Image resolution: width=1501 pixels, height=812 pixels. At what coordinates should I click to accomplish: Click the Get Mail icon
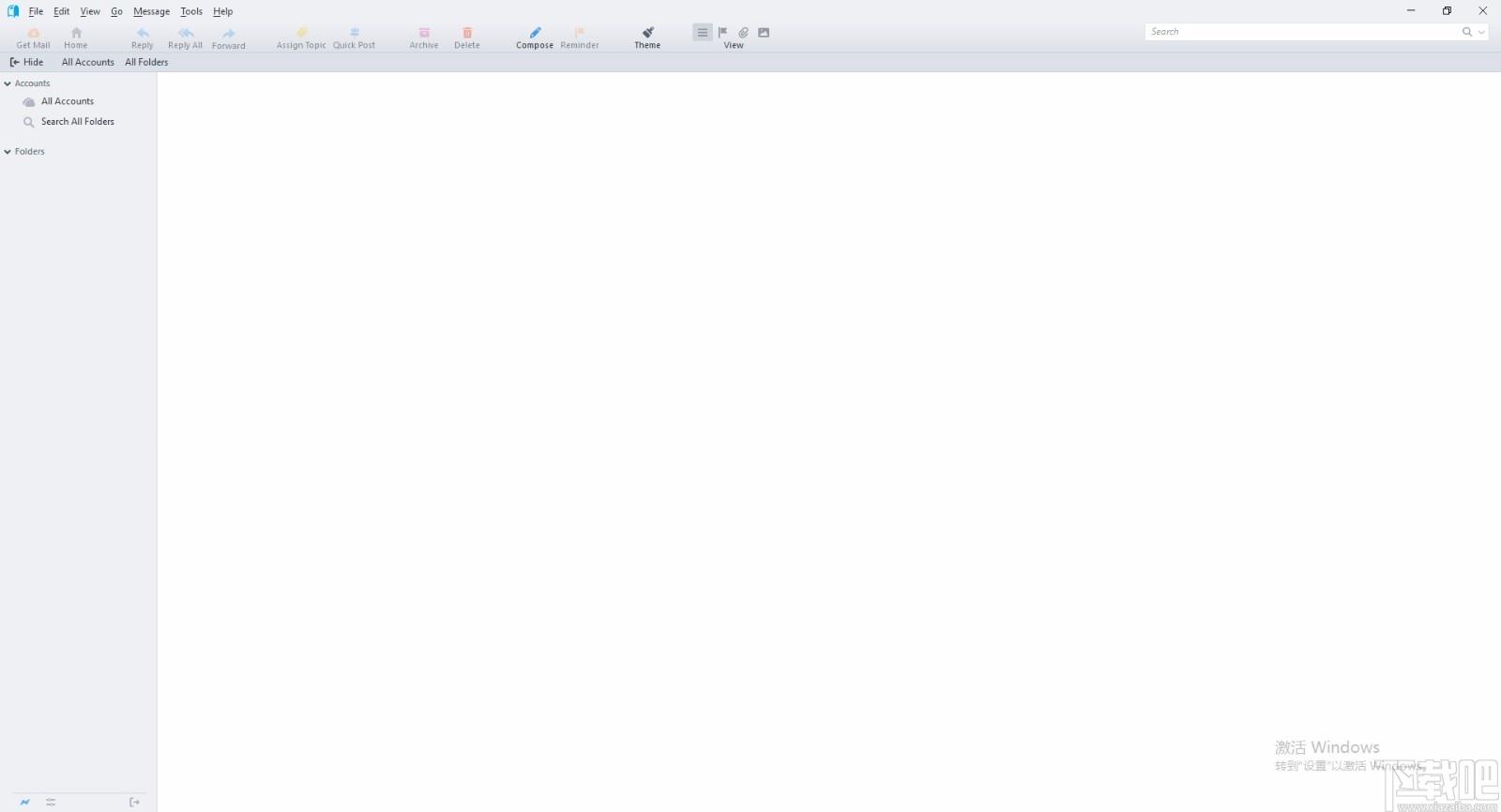pos(33,33)
